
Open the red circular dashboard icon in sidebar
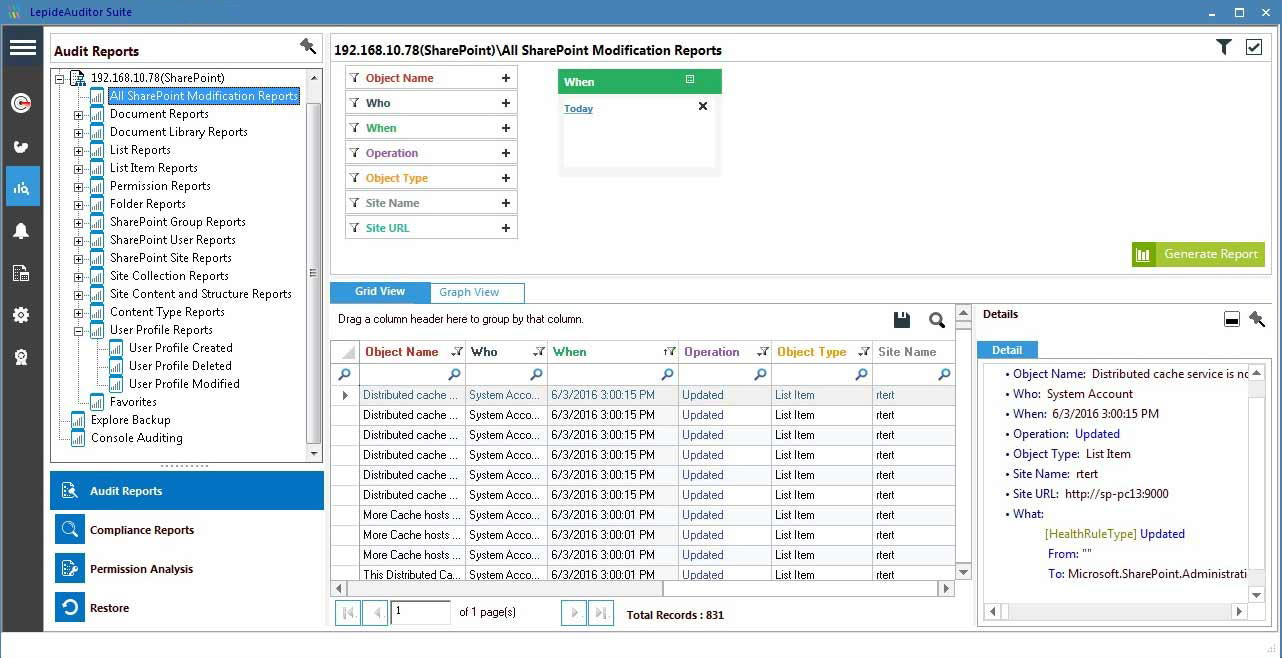tap(21, 103)
